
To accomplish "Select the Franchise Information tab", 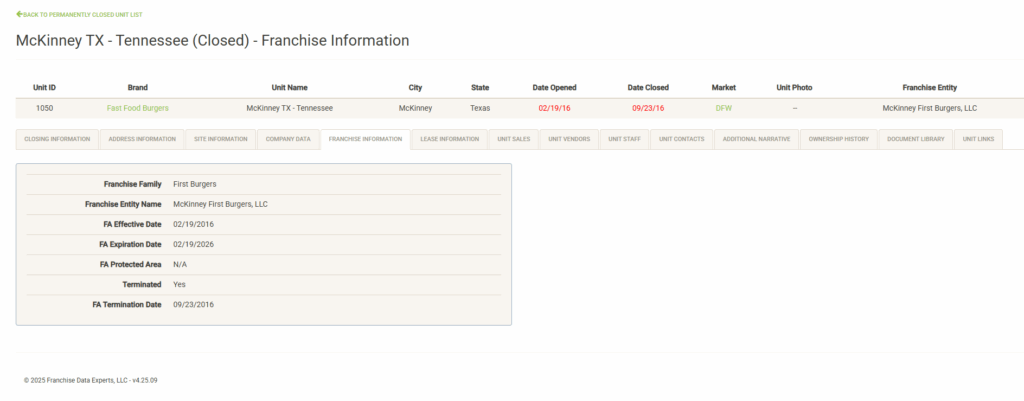I will coord(365,139).
